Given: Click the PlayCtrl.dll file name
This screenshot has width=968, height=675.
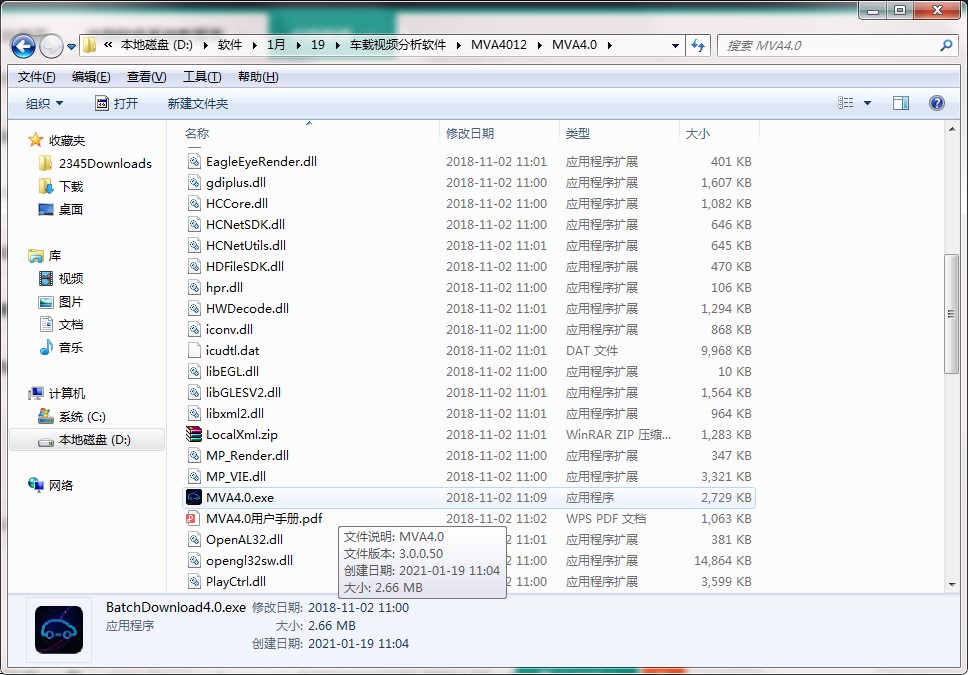Looking at the screenshot, I should pos(236,581).
